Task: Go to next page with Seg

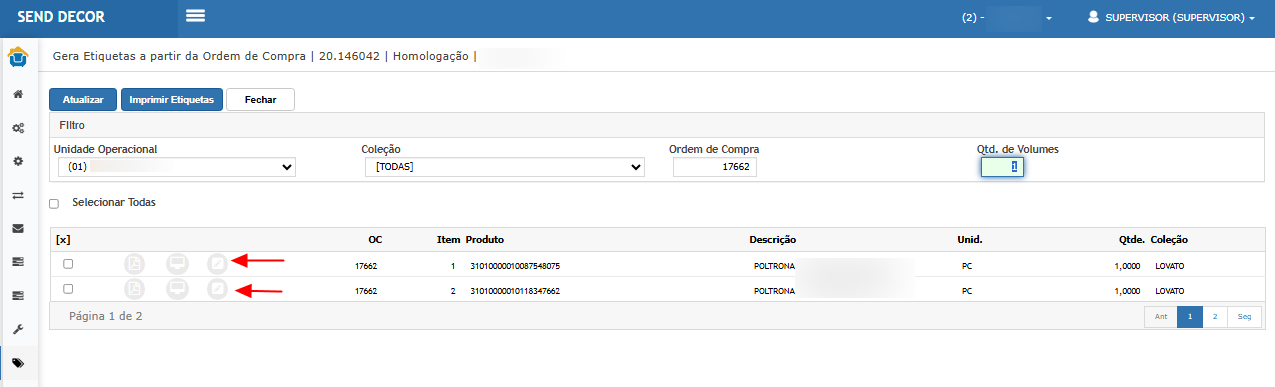Action: 1245,316
